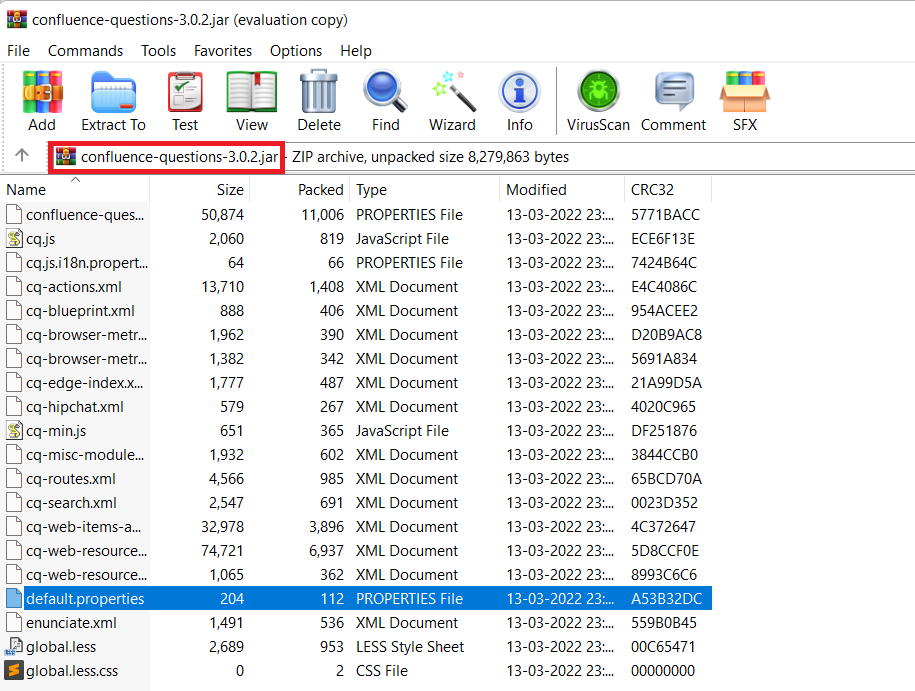Open the Options menu
915x691 pixels.
[296, 51]
